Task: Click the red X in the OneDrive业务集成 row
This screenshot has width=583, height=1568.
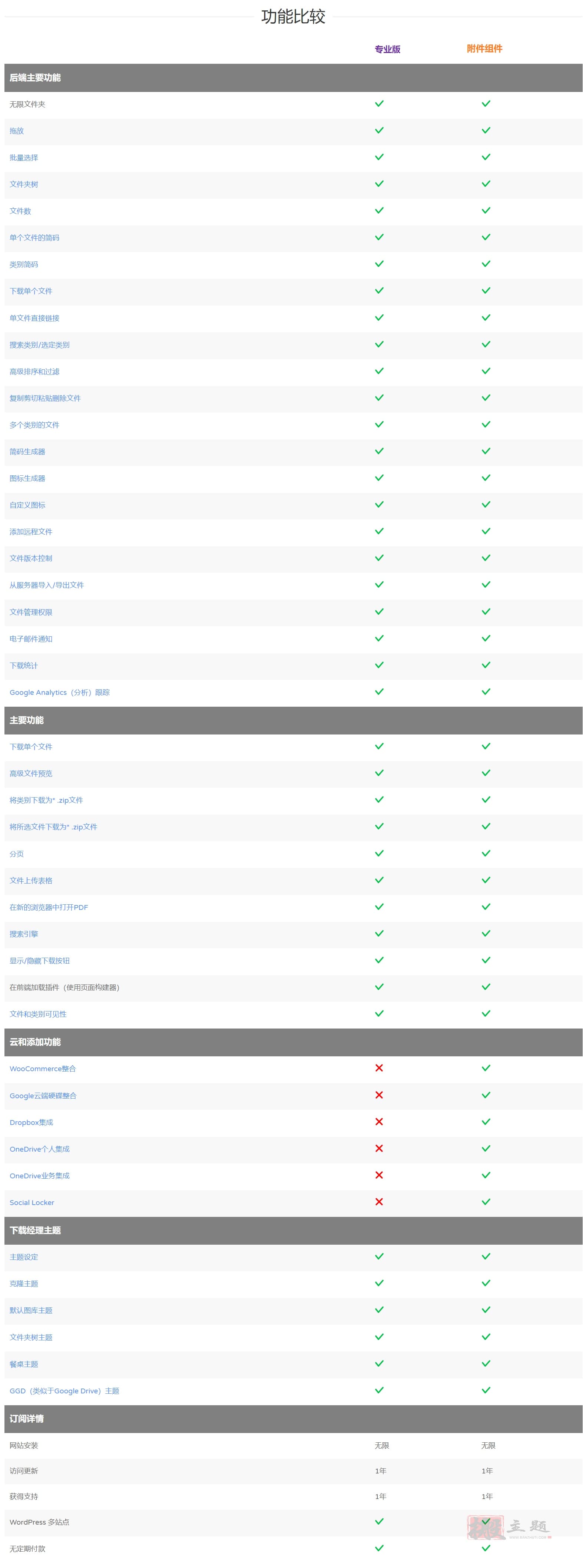Action: click(379, 1175)
